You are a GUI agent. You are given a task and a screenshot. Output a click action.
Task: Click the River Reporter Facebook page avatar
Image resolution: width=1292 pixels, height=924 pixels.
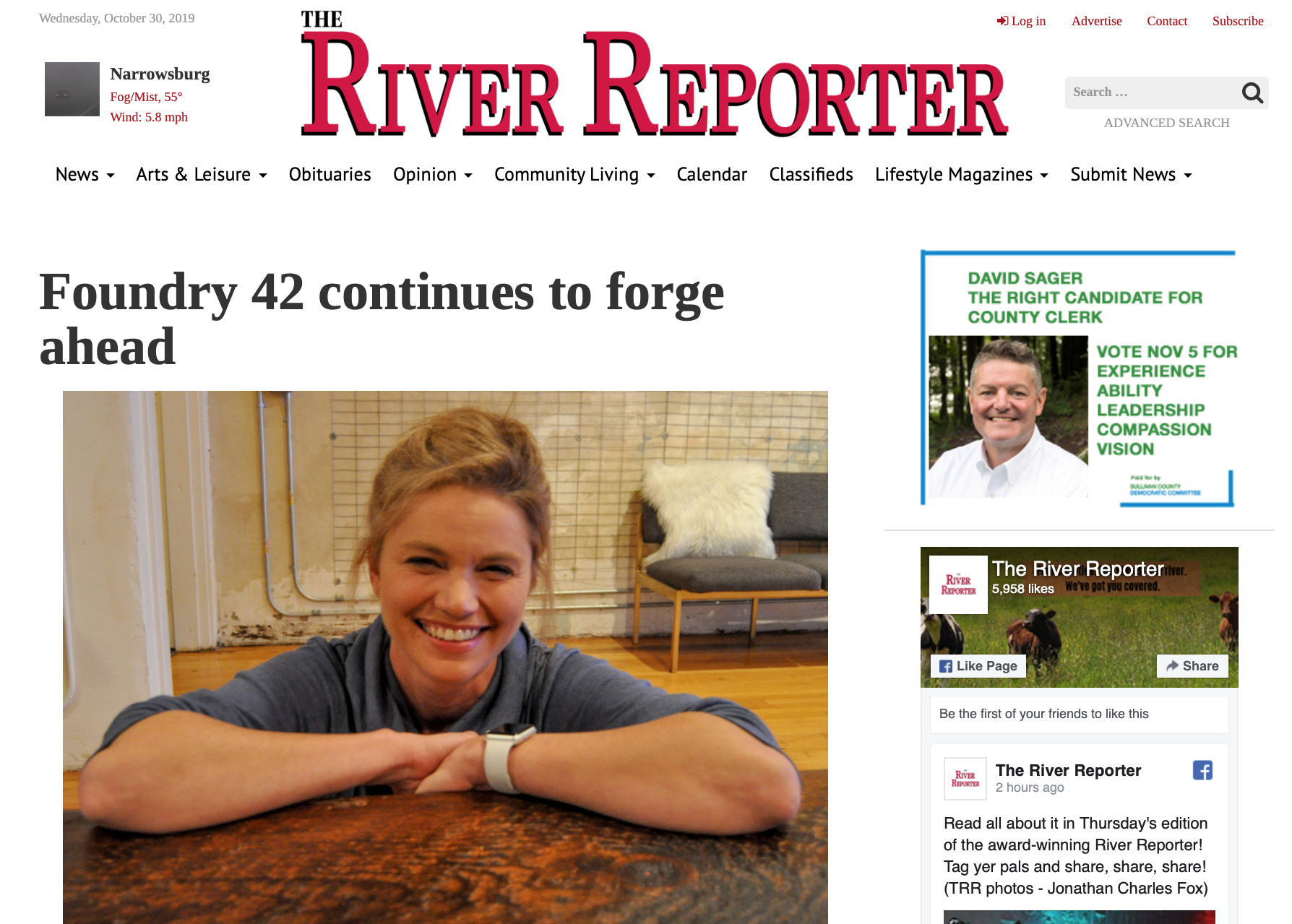[x=958, y=584]
